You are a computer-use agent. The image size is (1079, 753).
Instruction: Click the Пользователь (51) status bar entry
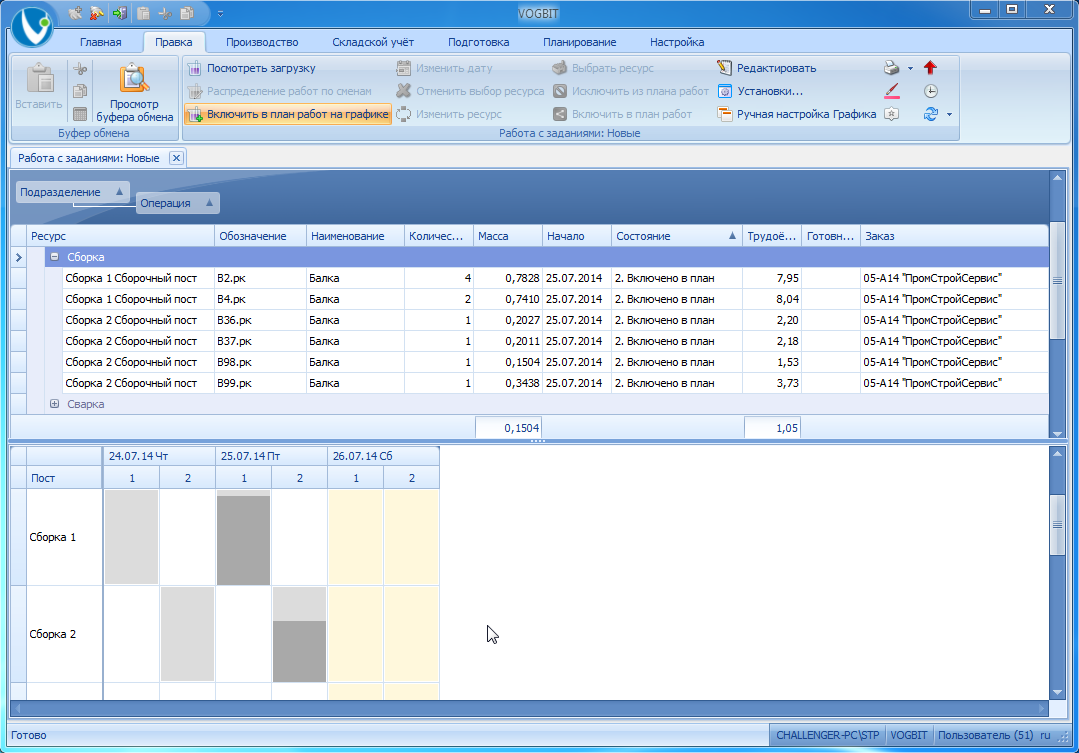[985, 735]
